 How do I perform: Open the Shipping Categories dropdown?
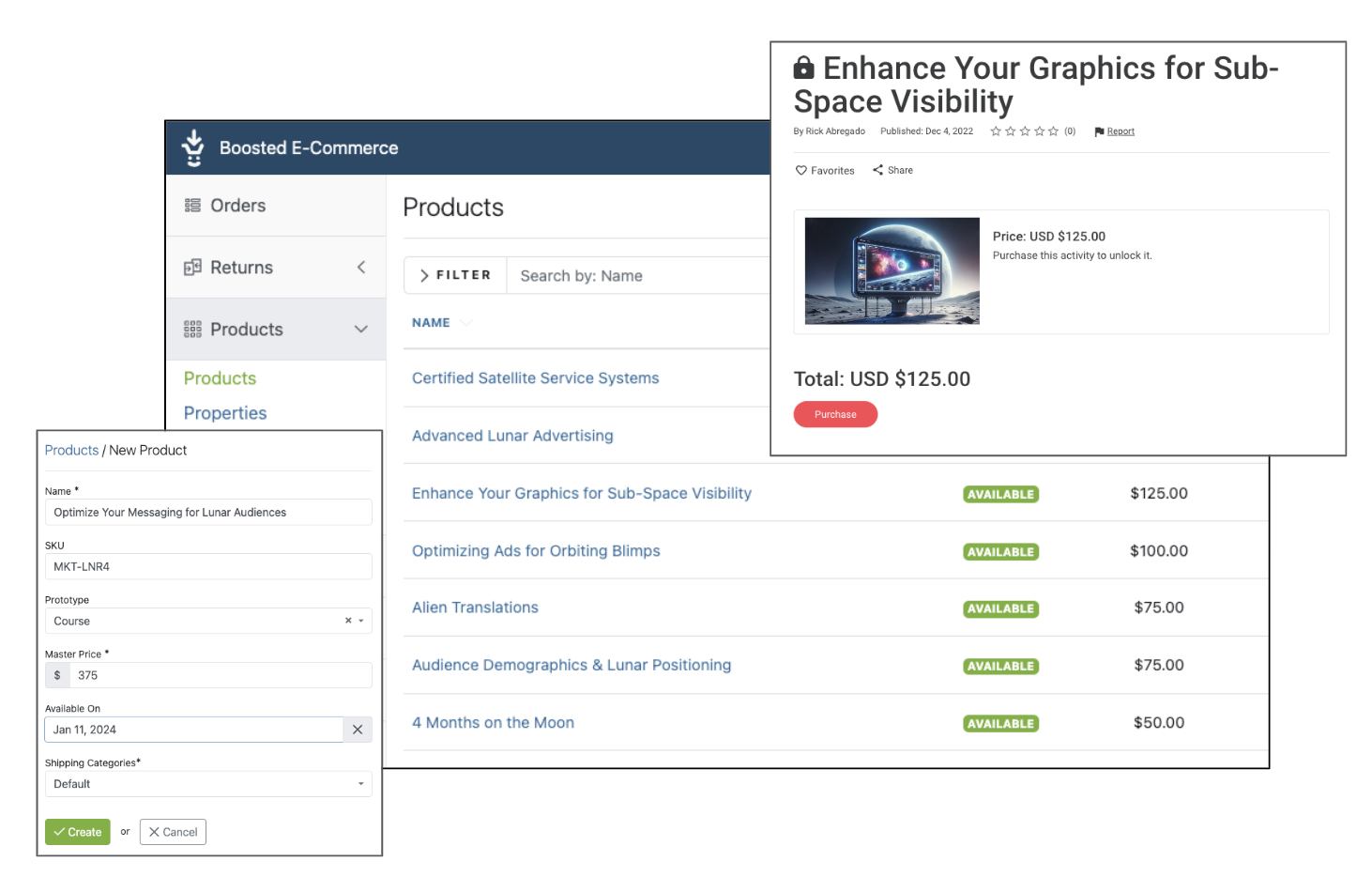pyautogui.click(x=359, y=783)
